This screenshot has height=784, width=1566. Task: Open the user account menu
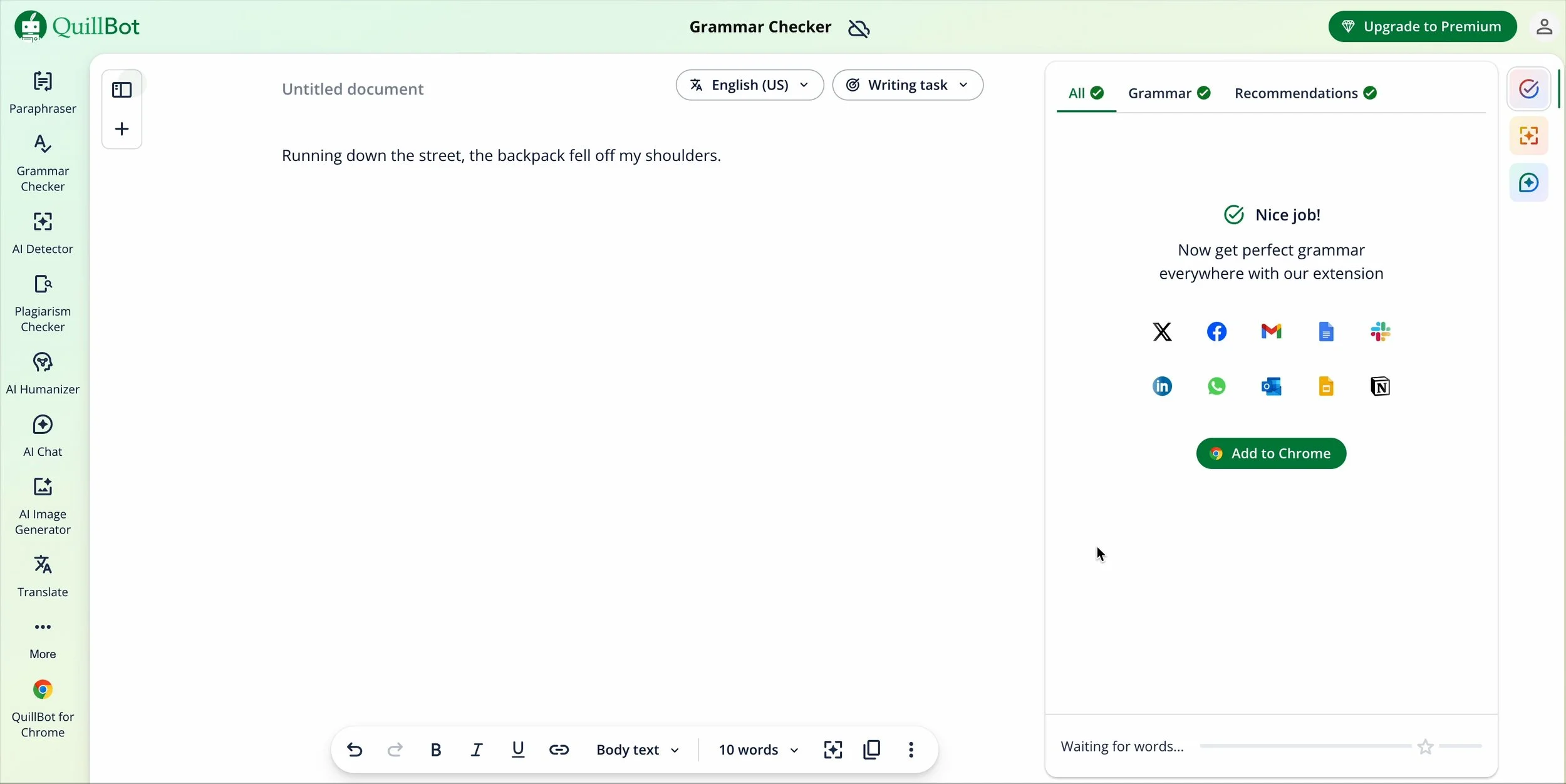pos(1544,27)
